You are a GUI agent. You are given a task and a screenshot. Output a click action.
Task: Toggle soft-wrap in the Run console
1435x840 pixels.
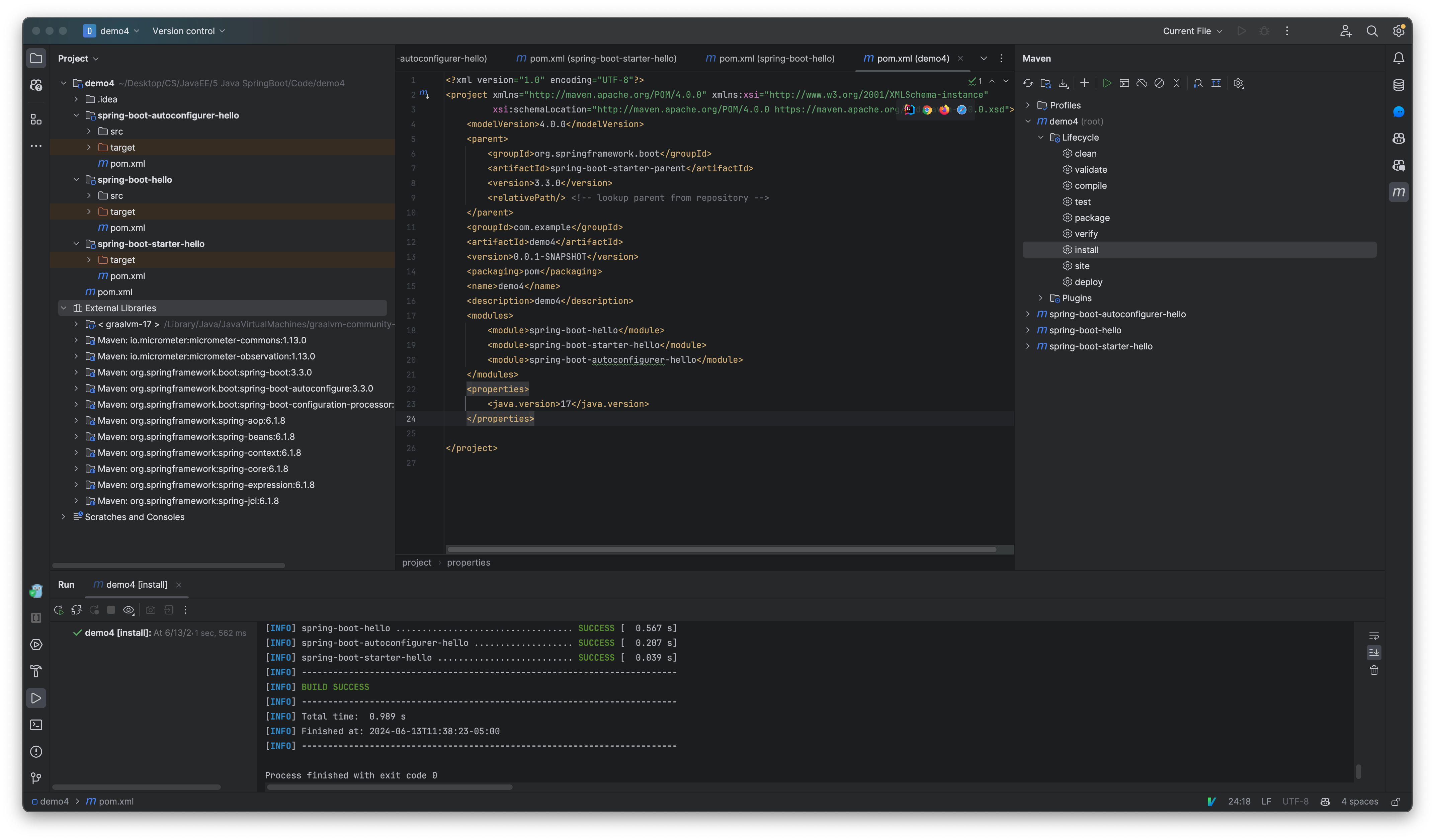(1373, 636)
